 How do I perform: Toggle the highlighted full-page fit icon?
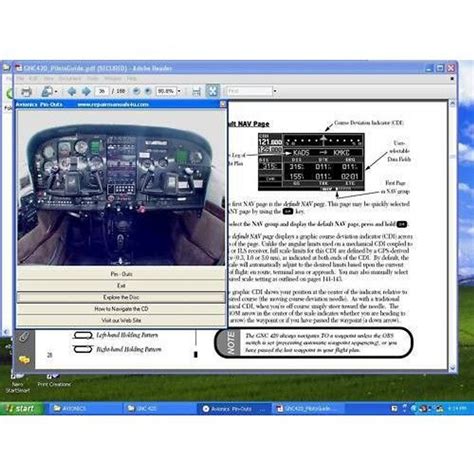tap(212, 91)
